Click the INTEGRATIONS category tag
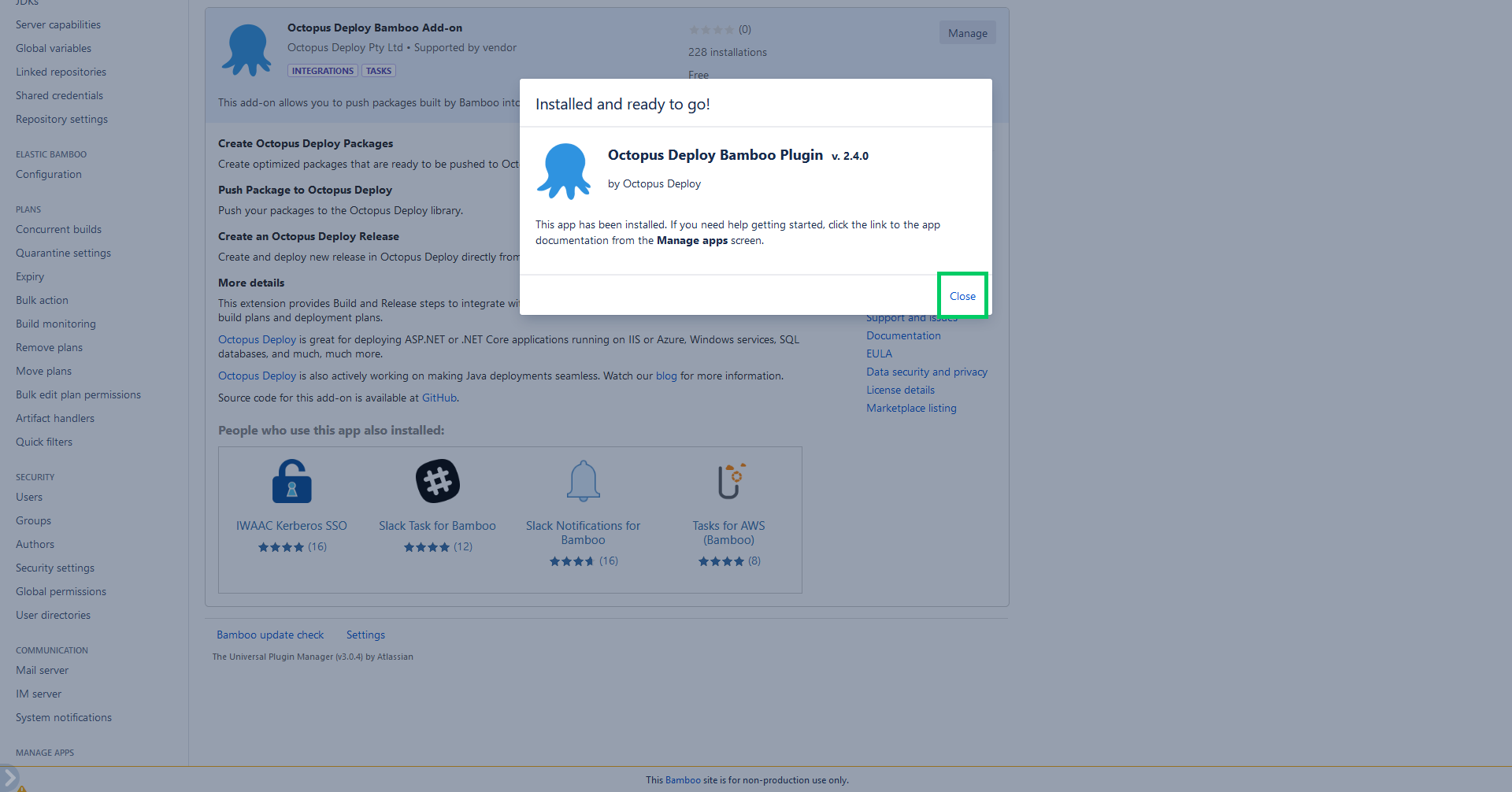The width and height of the screenshot is (1512, 792). point(323,71)
